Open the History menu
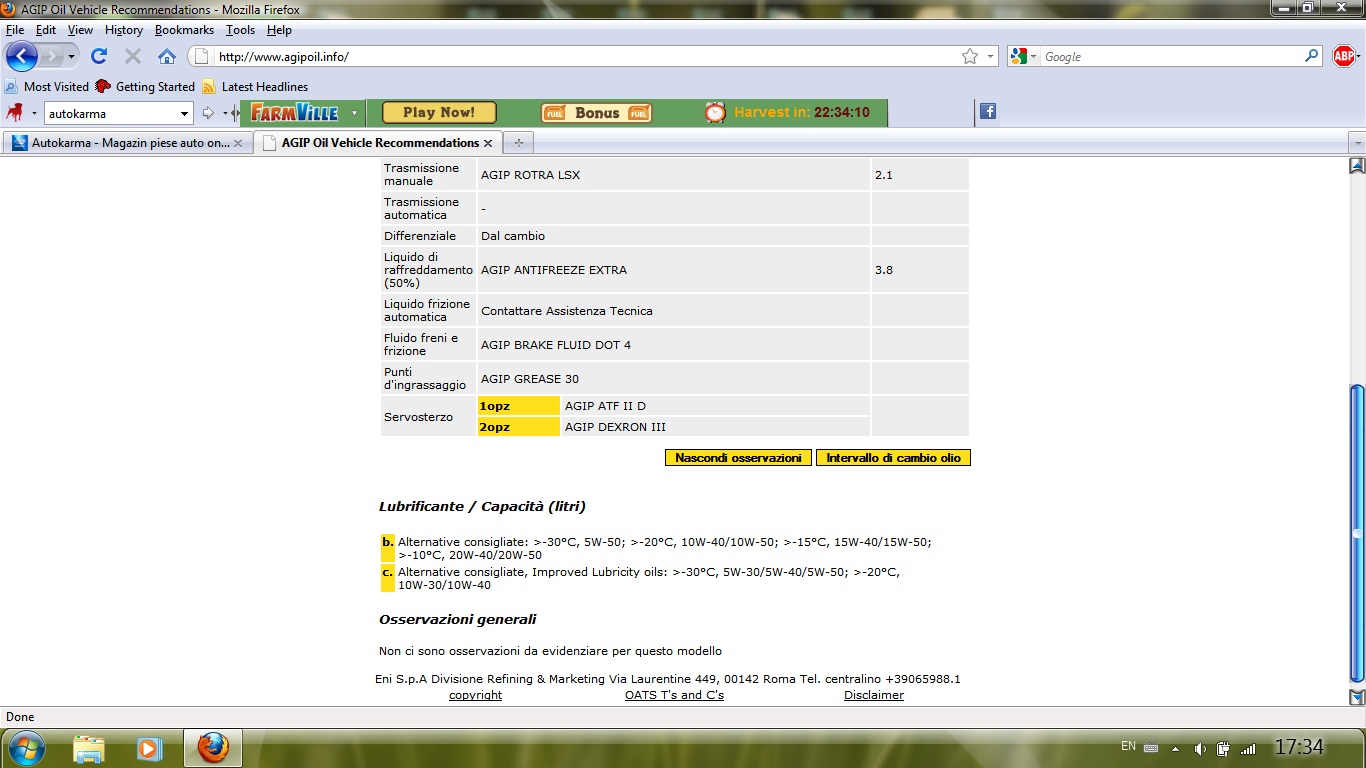 point(124,30)
